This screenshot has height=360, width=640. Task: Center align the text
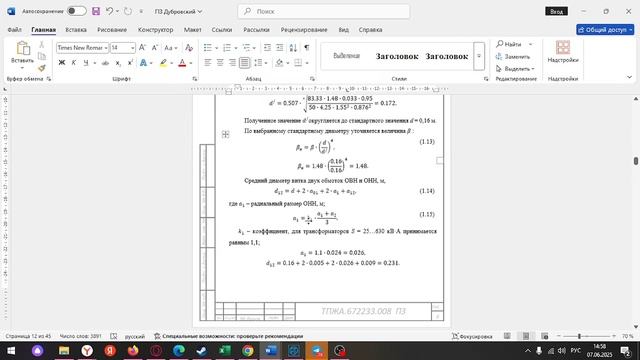click(x=220, y=62)
